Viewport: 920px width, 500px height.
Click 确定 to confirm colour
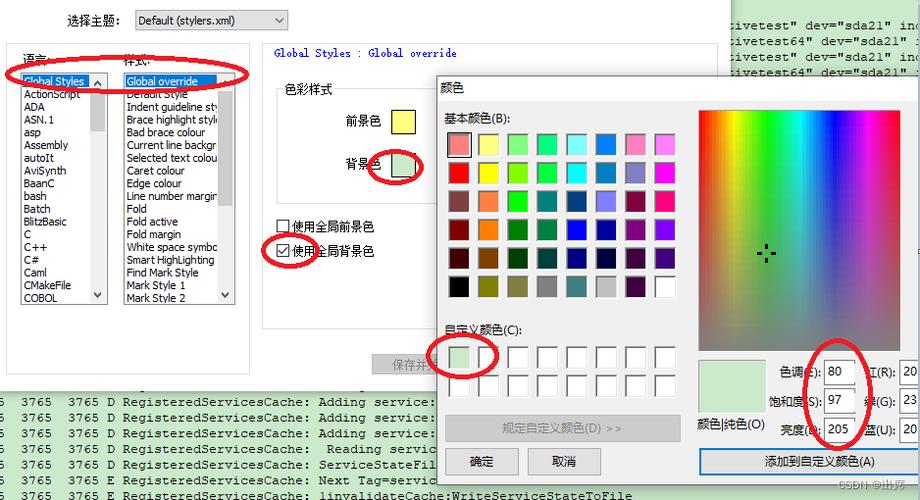482,462
